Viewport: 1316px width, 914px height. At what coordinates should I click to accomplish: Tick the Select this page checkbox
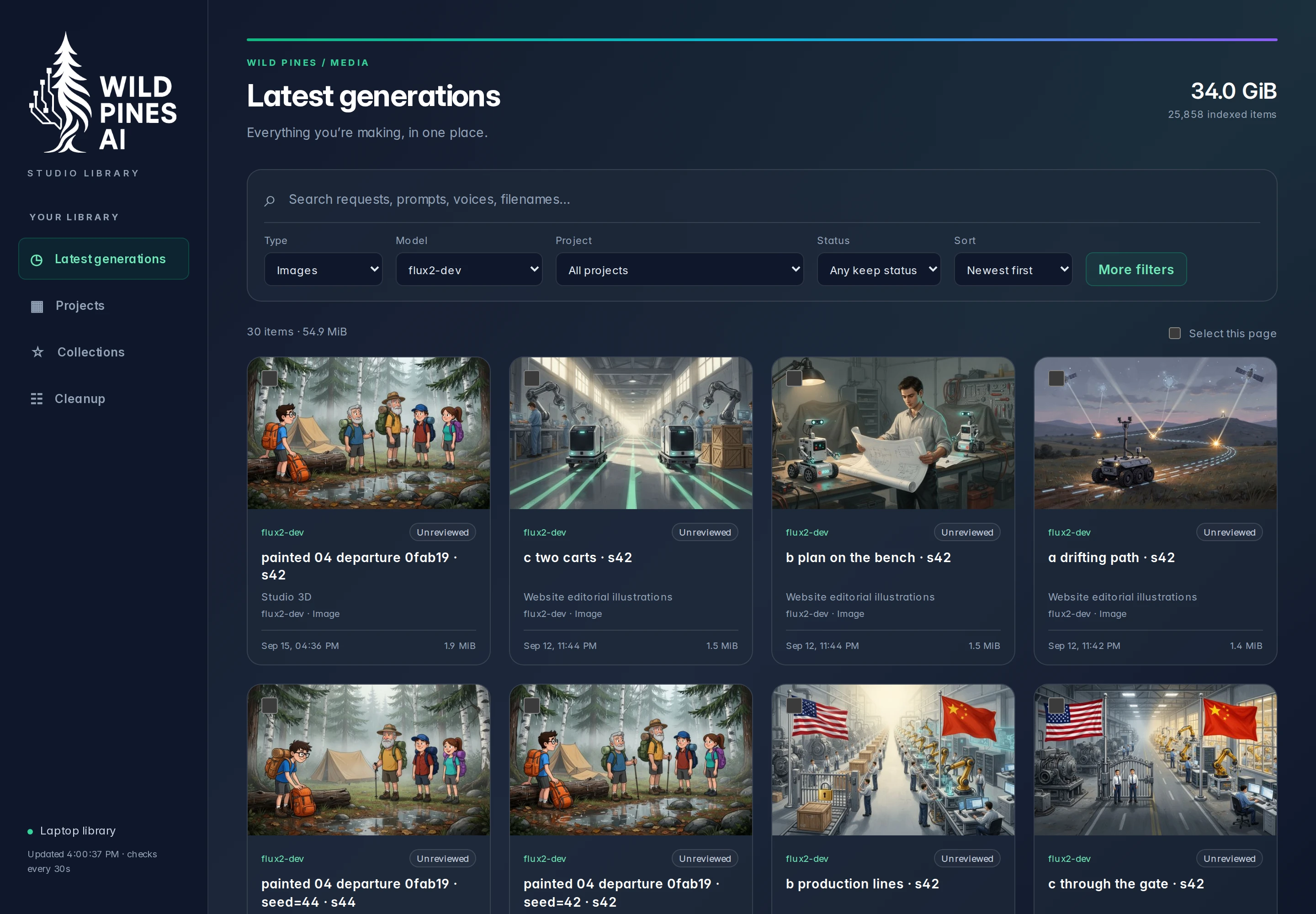point(1174,333)
